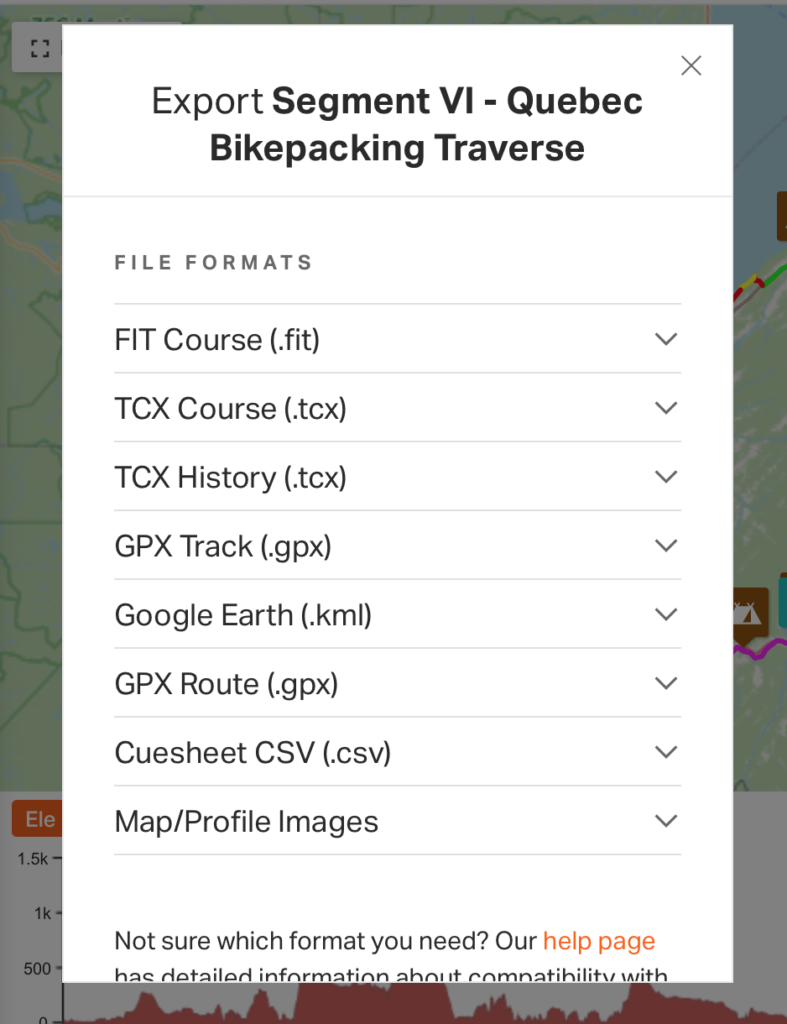This screenshot has height=1024, width=787.
Task: Select TCX Course (.tcx) format label
Action: pos(230,409)
